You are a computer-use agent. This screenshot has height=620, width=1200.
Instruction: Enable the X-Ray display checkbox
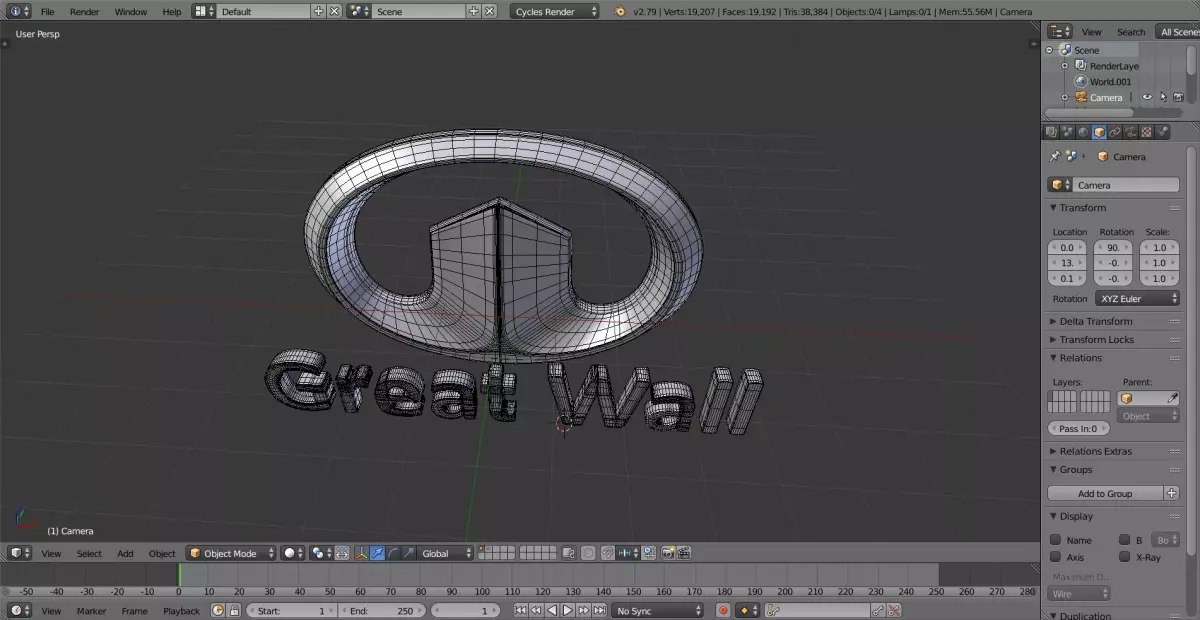[x=1125, y=557]
